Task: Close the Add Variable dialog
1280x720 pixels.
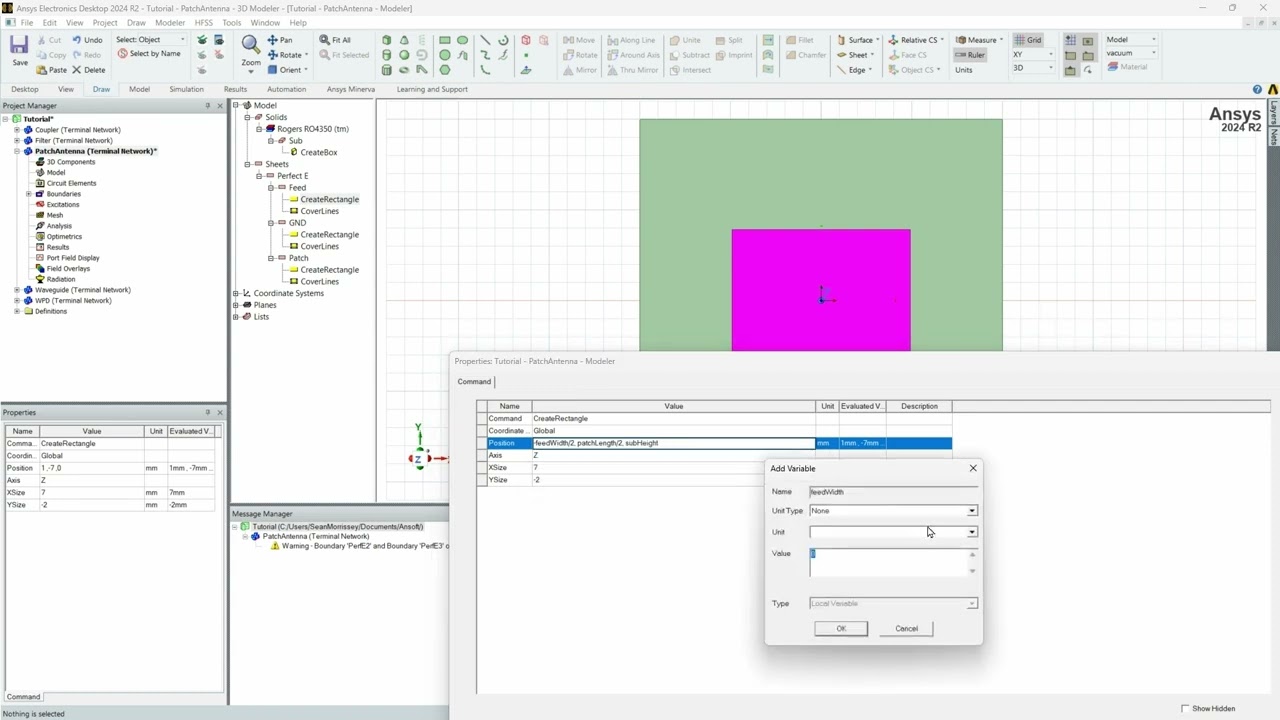Action: pyautogui.click(x=973, y=468)
